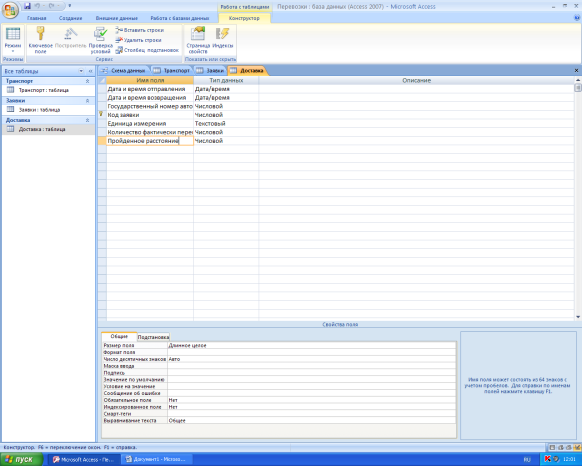Switch to the Транспорт document tab
This screenshot has height=466, width=582.
[x=172, y=70]
